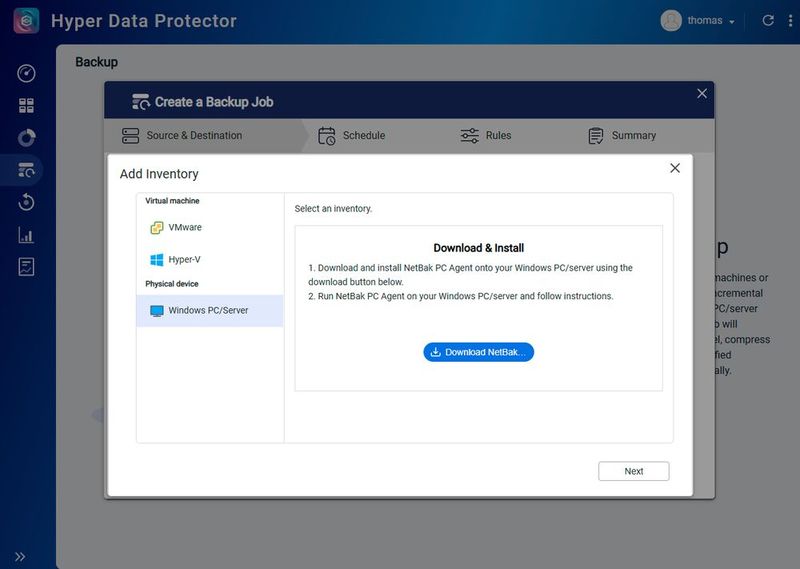Click the Virtual machine section label
Image resolution: width=800 pixels, height=569 pixels.
click(172, 201)
